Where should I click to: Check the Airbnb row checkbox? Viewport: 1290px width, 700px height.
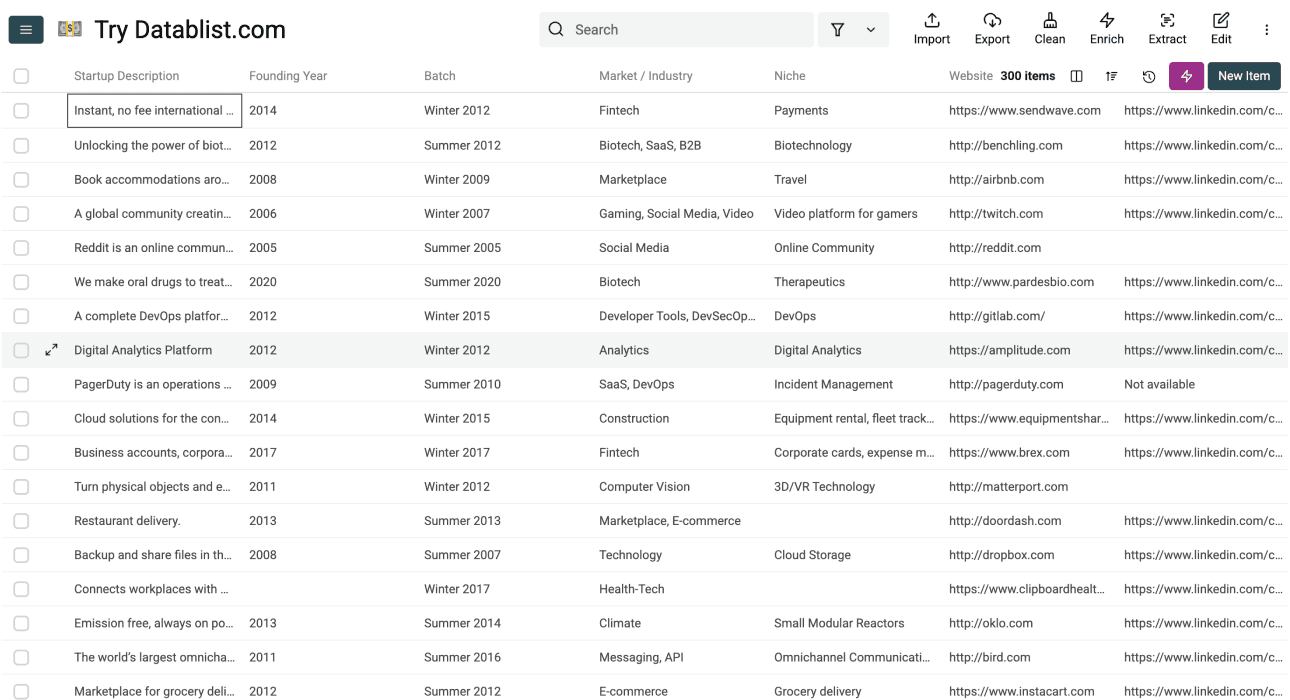click(21, 180)
